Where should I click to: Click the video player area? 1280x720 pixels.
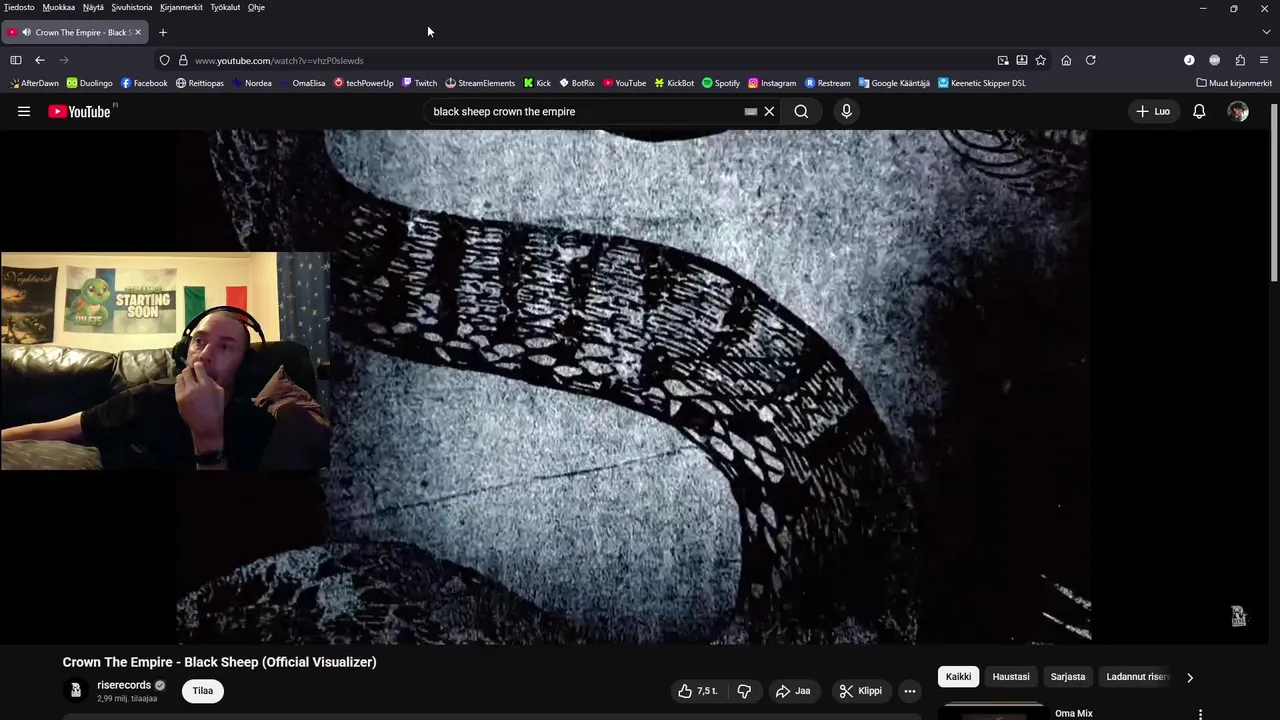[x=633, y=387]
